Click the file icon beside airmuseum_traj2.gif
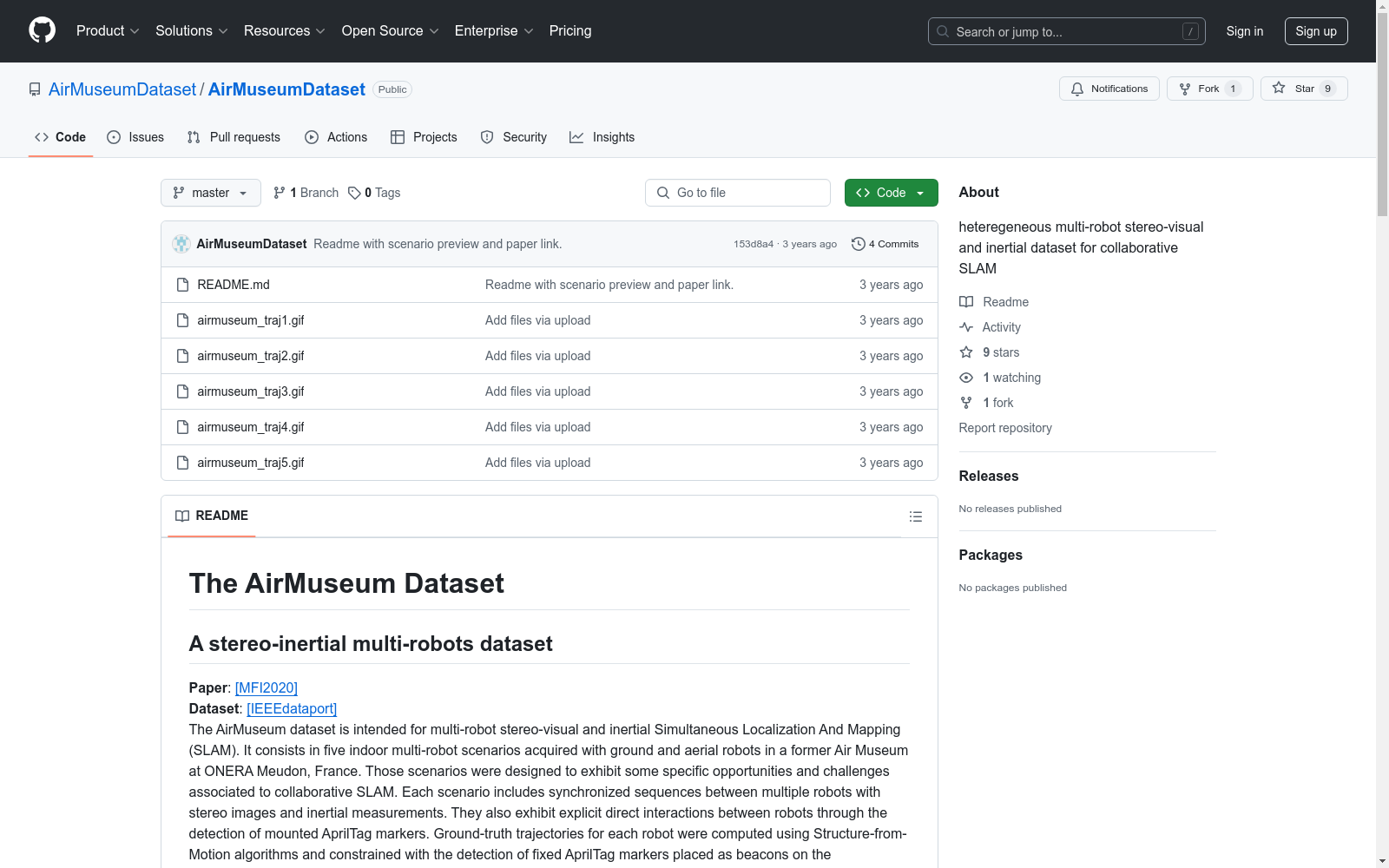This screenshot has width=1389, height=868. coord(182,356)
